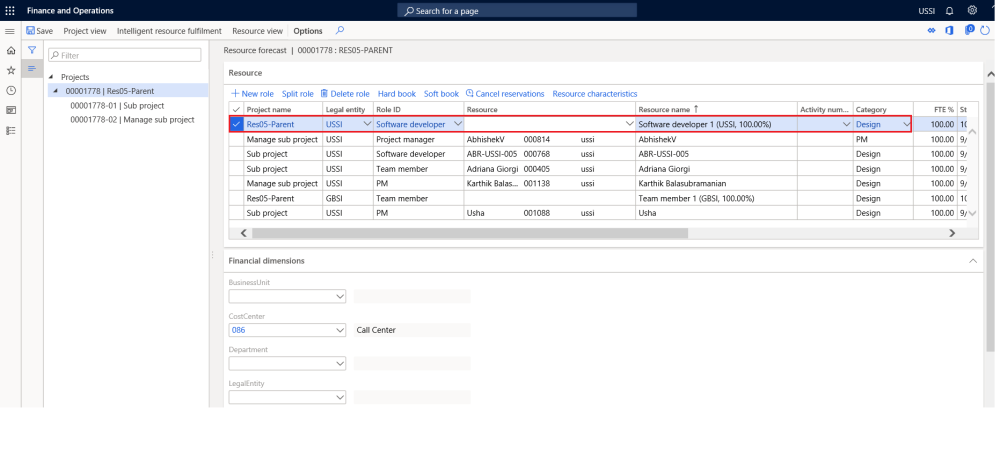This screenshot has height=452, width=1000.
Task: Open the Role ID dropdown for Software developer
Action: (458, 124)
